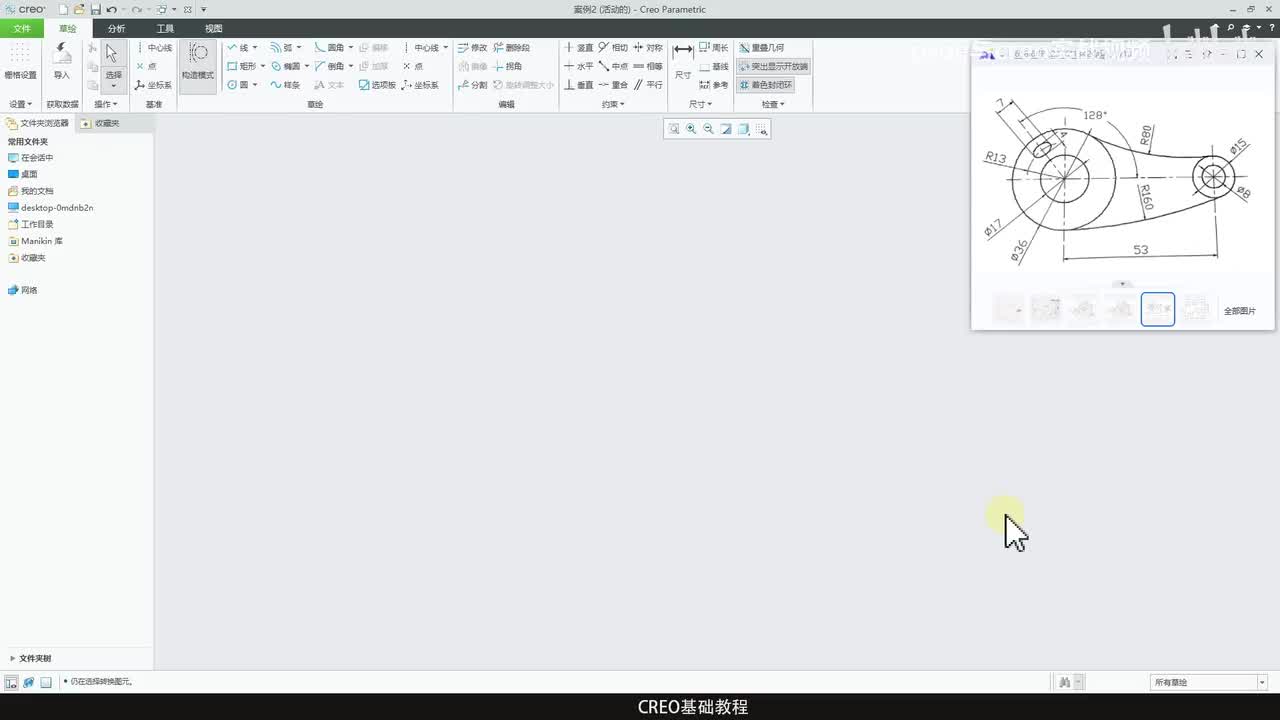
Task: Switch to the 工具 ribbon tab
Action: [165, 29]
